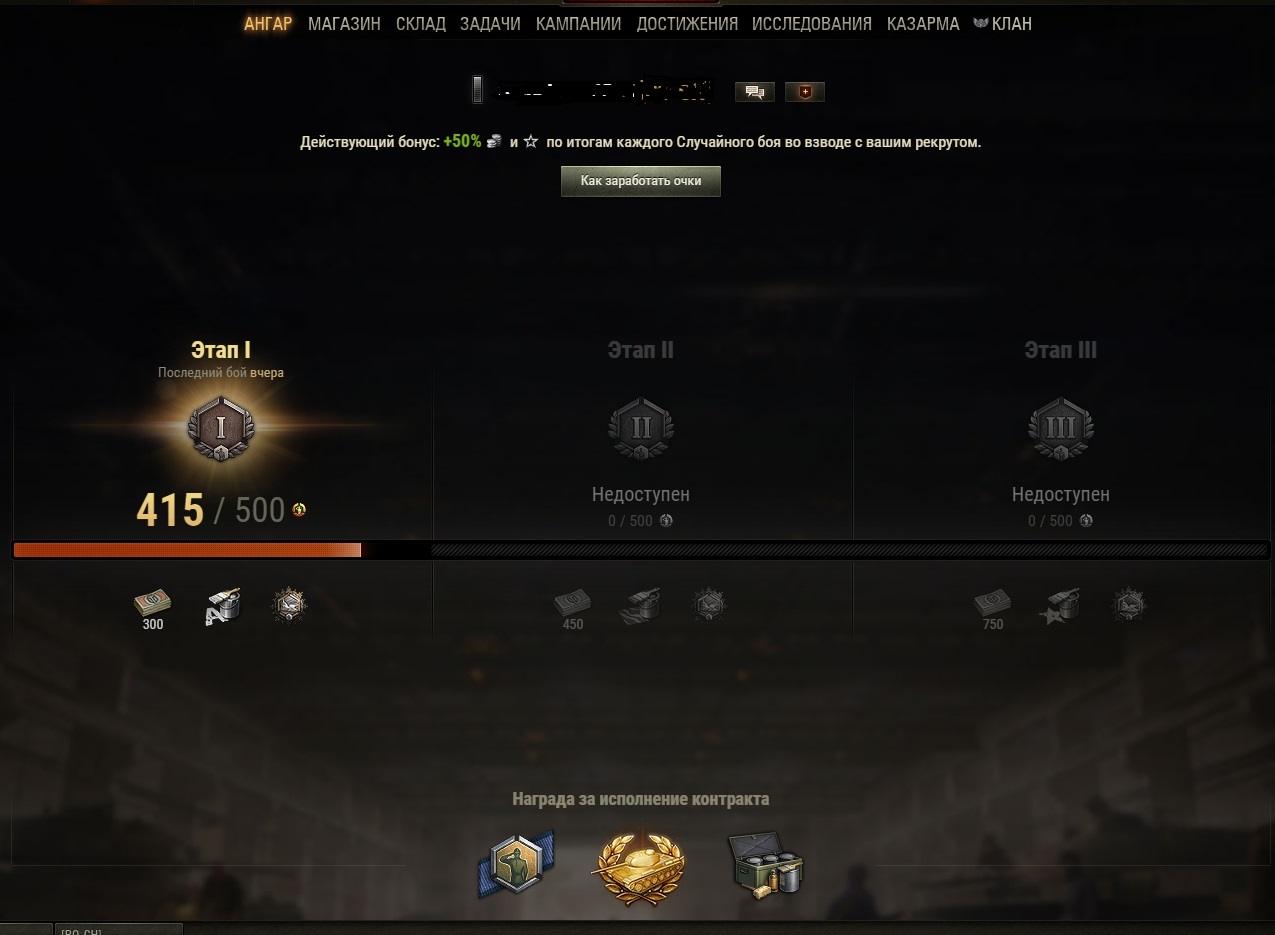
Task: Click the Как заработать очки button
Action: pos(641,181)
